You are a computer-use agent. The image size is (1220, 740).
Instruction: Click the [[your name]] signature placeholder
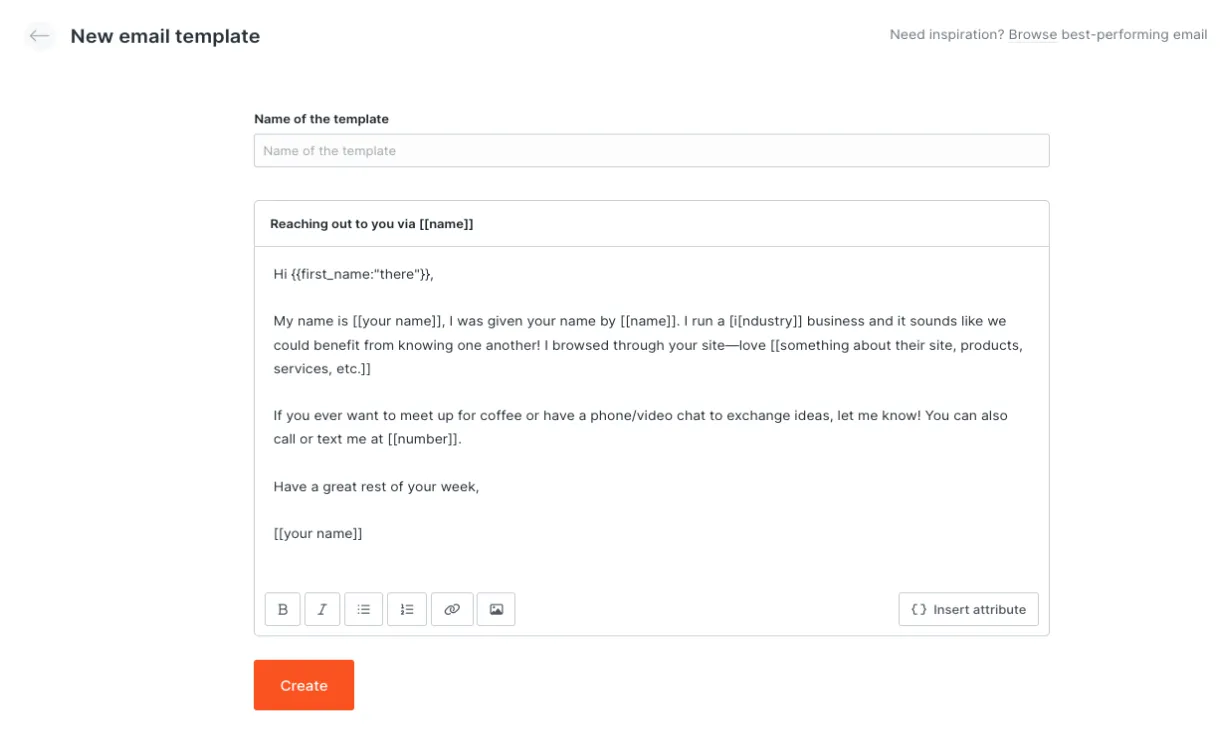point(317,532)
